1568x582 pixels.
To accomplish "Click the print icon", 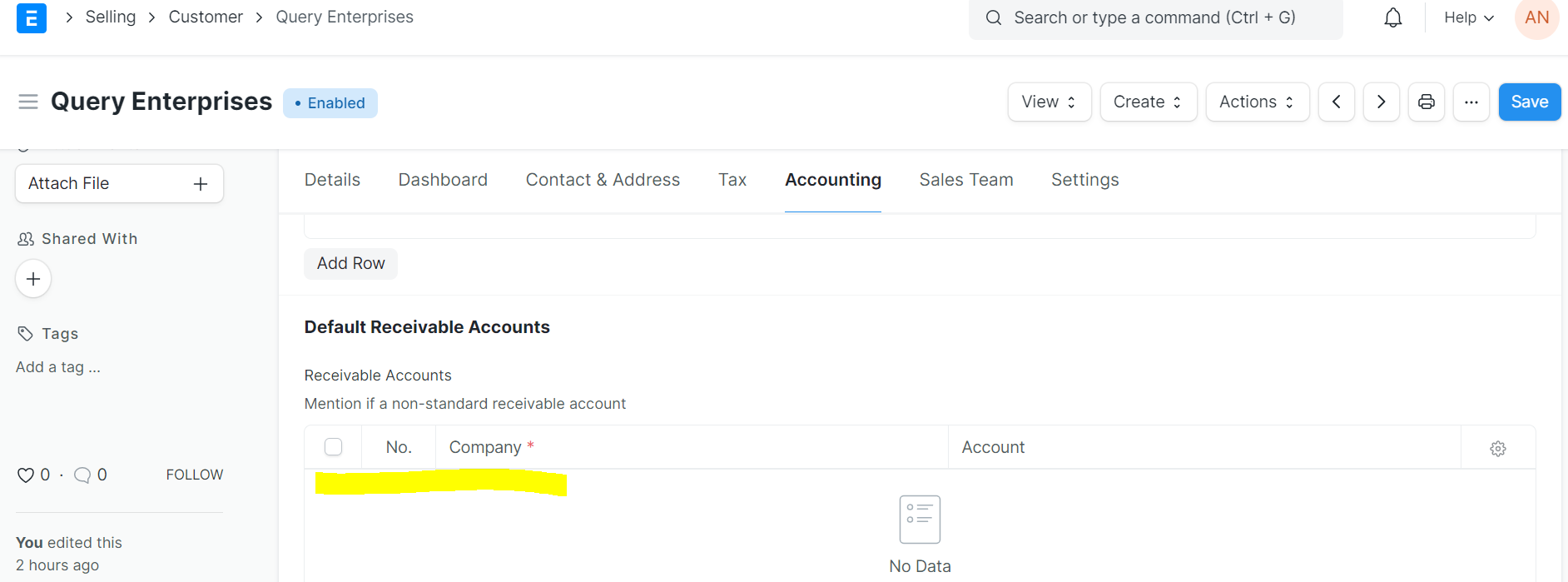I will (1426, 102).
